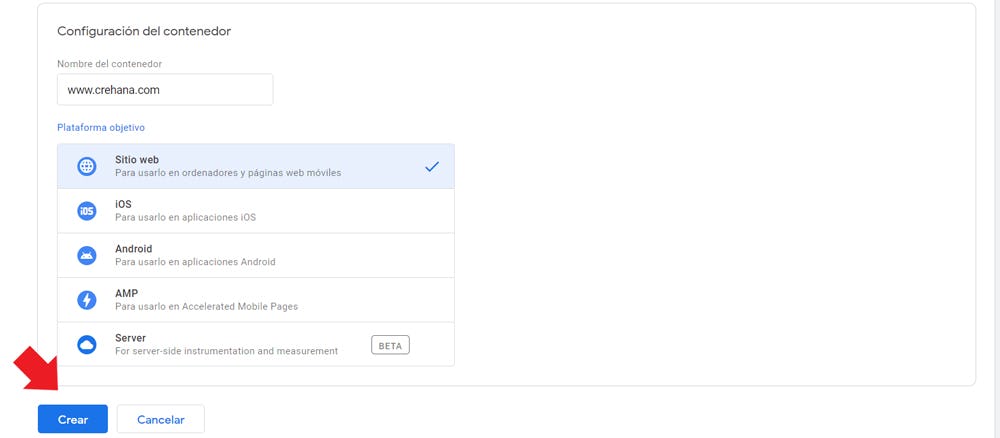1000x438 pixels.
Task: Select the Sitio web platform option
Action: (x=256, y=166)
